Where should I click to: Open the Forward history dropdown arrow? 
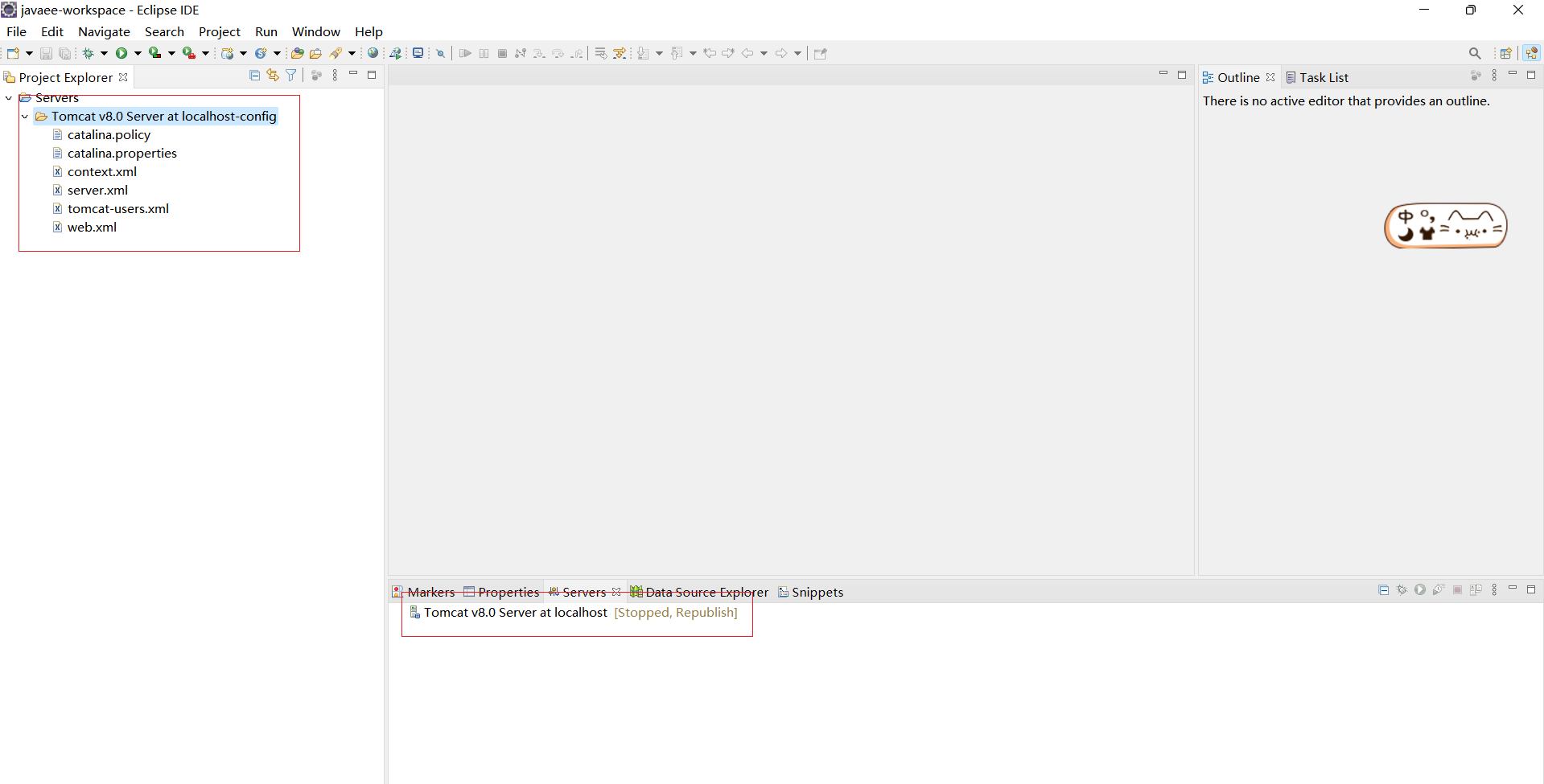click(797, 53)
